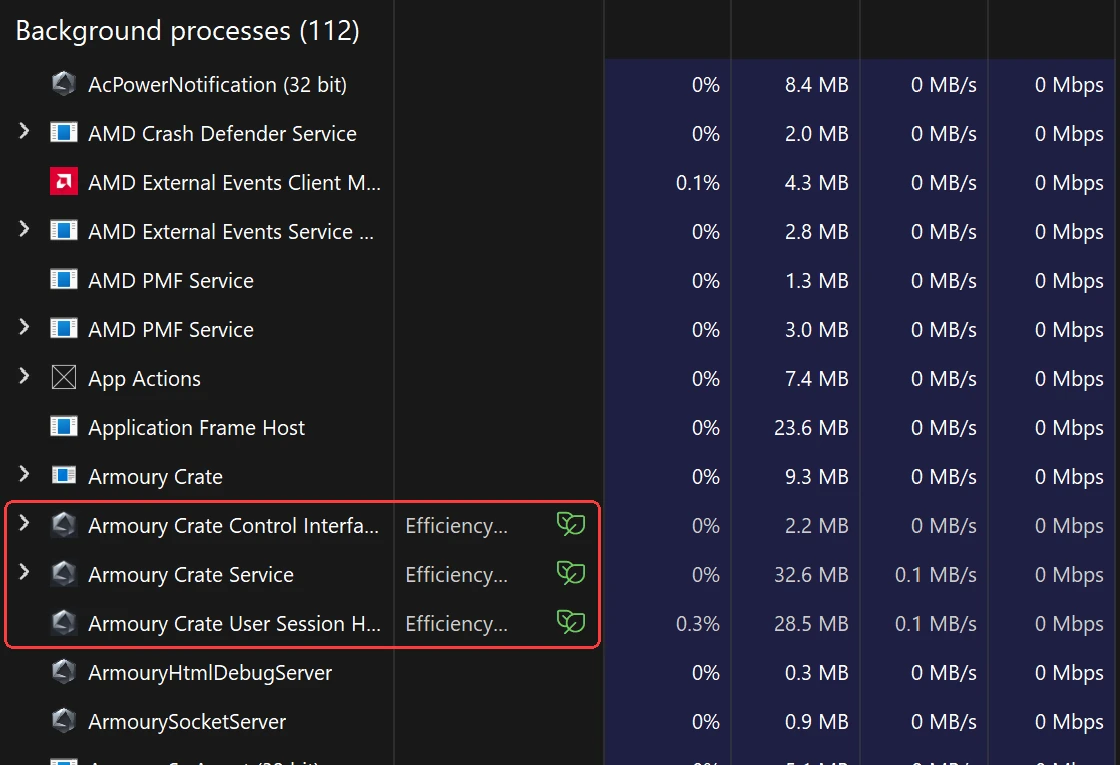1120x765 pixels.
Task: Click the ArmouryHtmlDebugServer icon
Action: 64,672
